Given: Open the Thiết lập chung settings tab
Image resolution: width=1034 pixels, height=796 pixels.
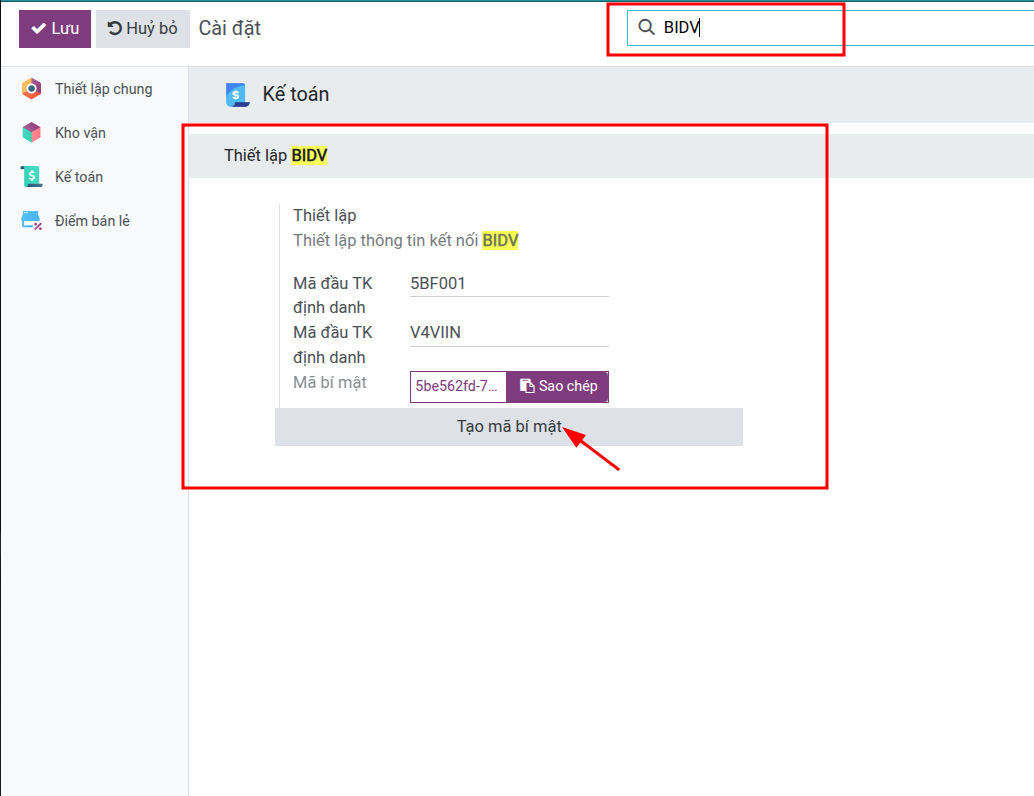Looking at the screenshot, I should [x=103, y=89].
